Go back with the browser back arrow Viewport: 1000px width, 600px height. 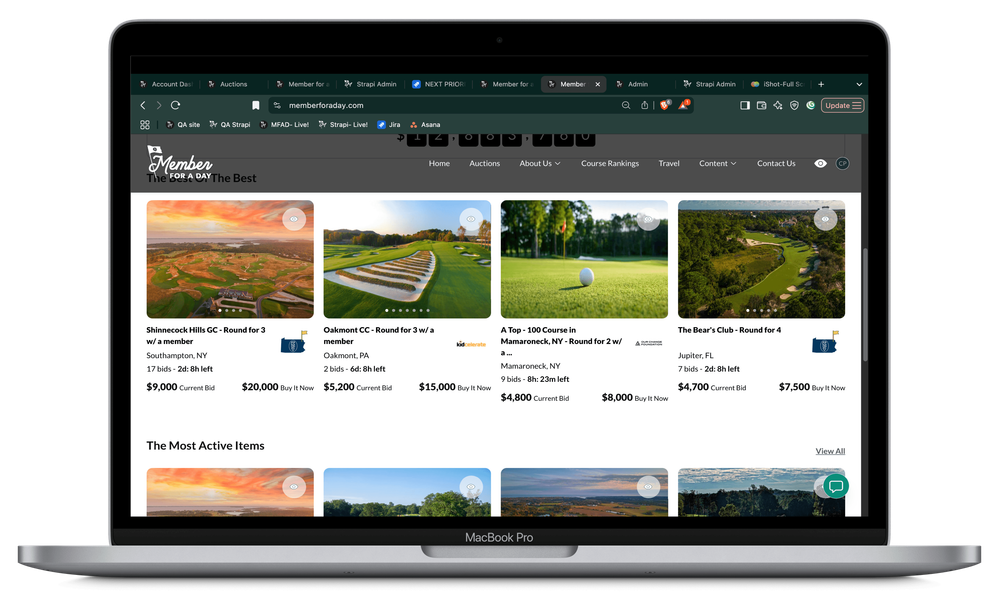[143, 105]
